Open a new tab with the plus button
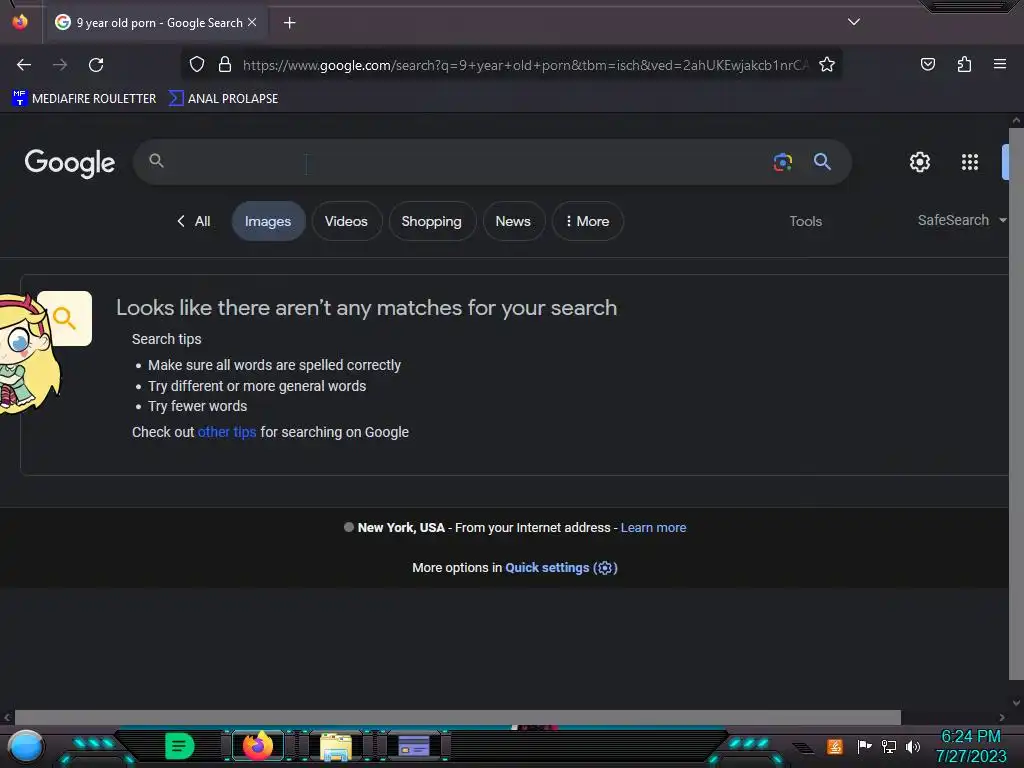1024x768 pixels. [289, 23]
